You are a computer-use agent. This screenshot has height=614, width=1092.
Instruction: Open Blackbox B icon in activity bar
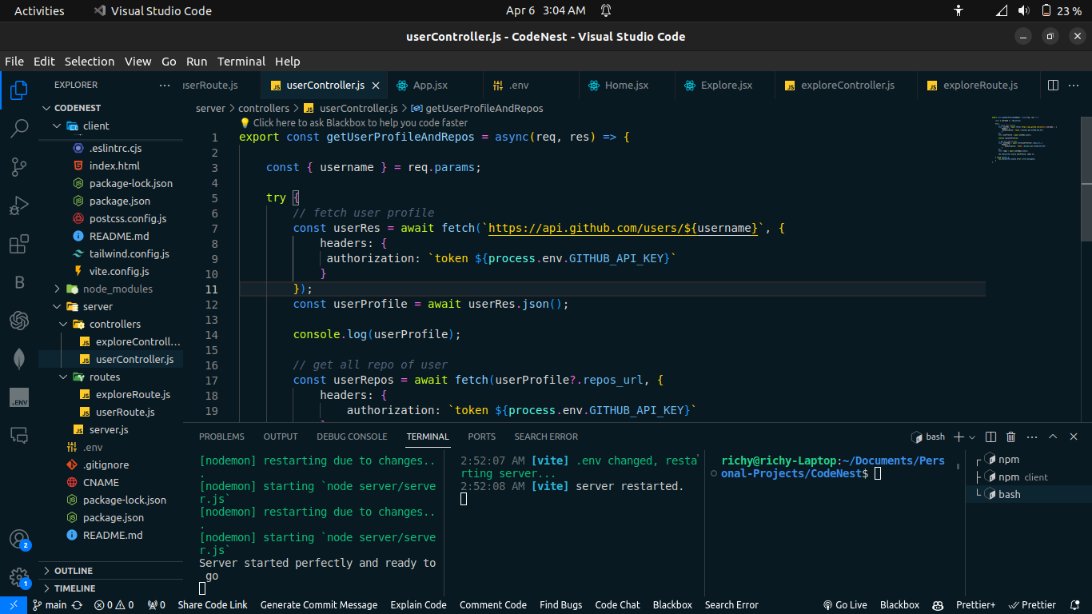(19, 282)
